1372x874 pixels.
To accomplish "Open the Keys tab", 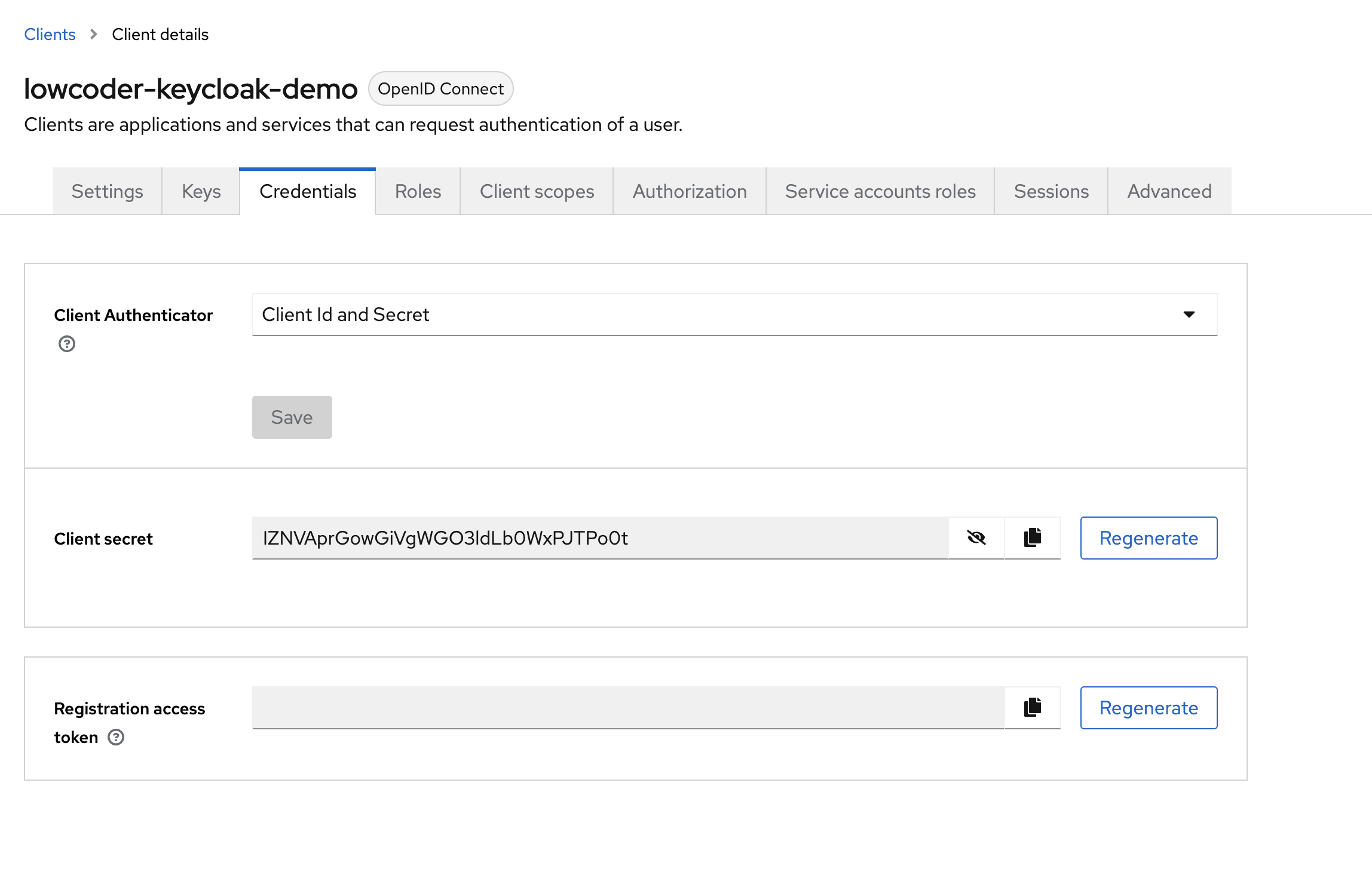I will 201,191.
